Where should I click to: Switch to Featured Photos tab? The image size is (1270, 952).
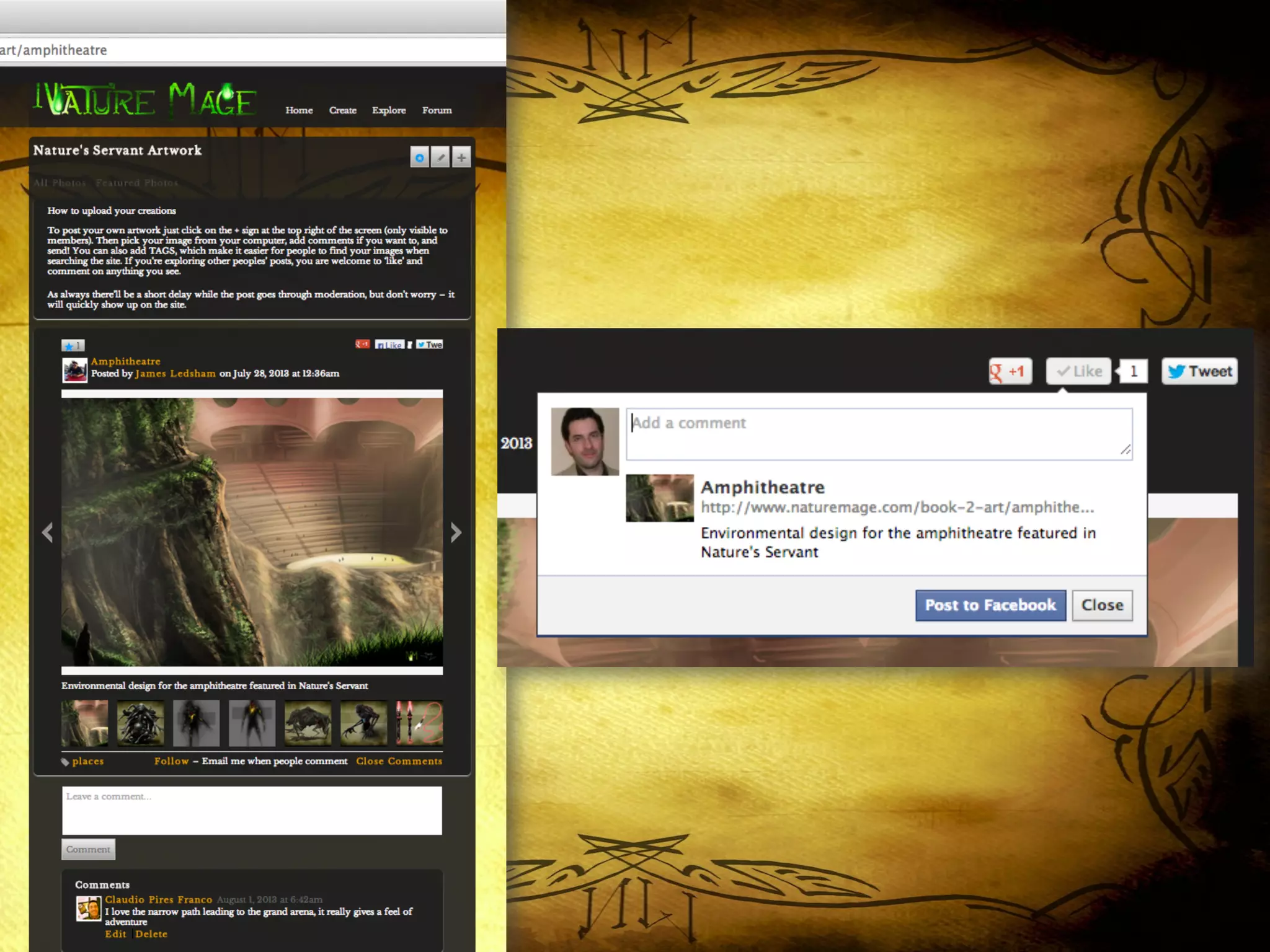pyautogui.click(x=136, y=183)
